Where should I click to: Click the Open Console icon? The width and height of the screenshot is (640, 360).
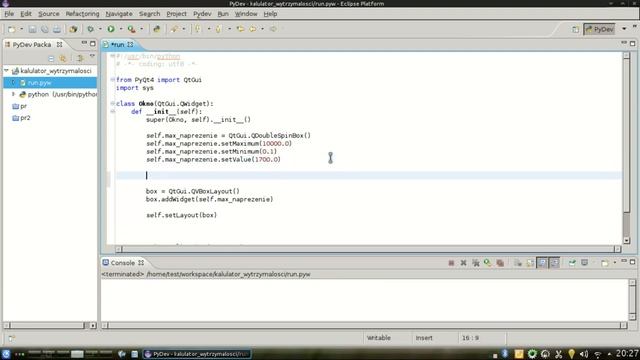tap(604, 263)
